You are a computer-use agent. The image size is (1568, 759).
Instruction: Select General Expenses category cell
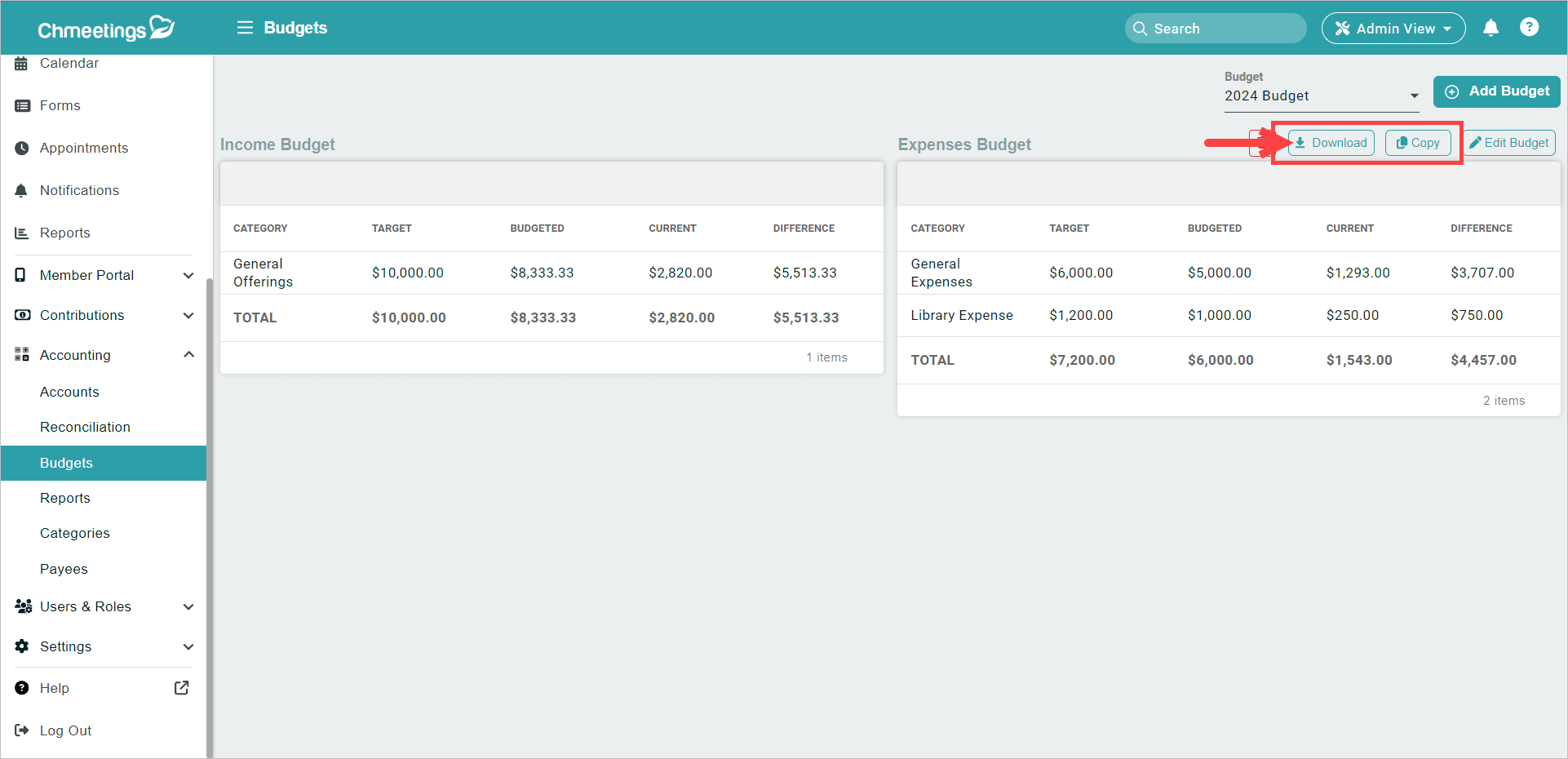tap(941, 273)
